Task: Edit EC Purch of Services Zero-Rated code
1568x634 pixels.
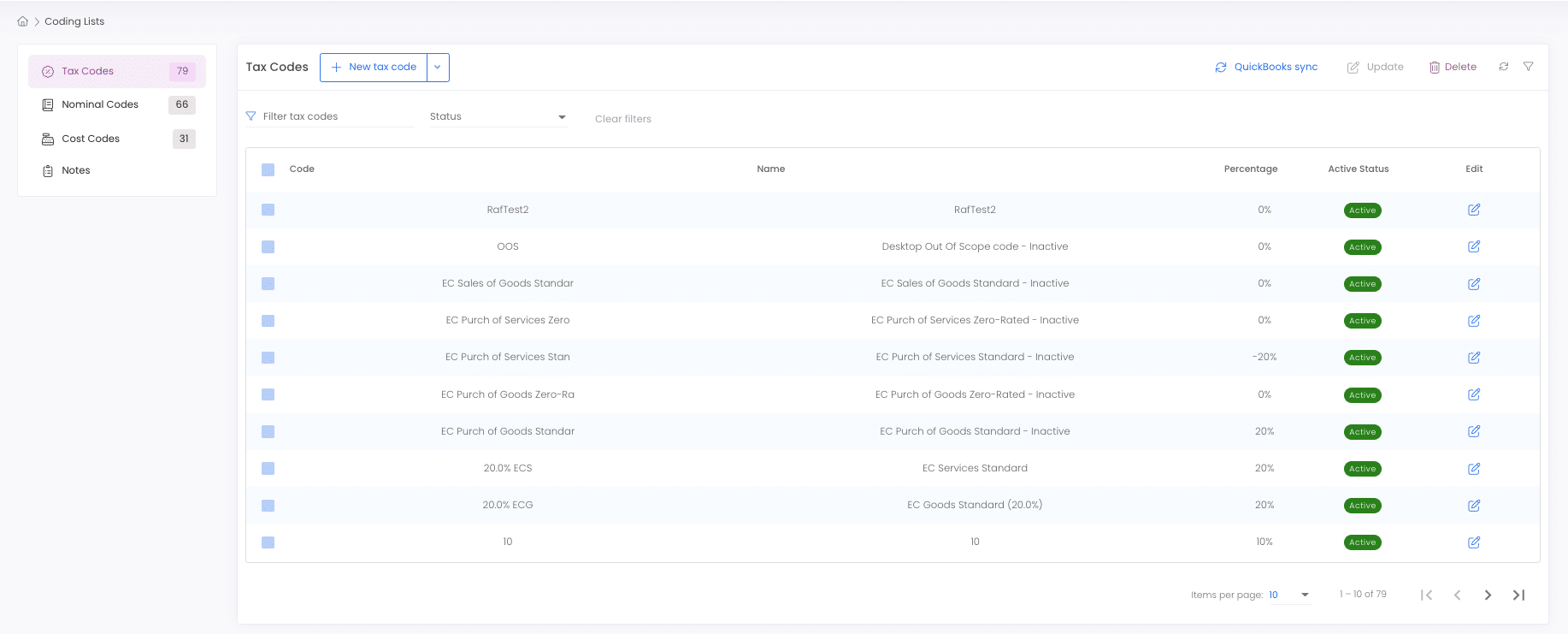Action: click(x=1474, y=321)
